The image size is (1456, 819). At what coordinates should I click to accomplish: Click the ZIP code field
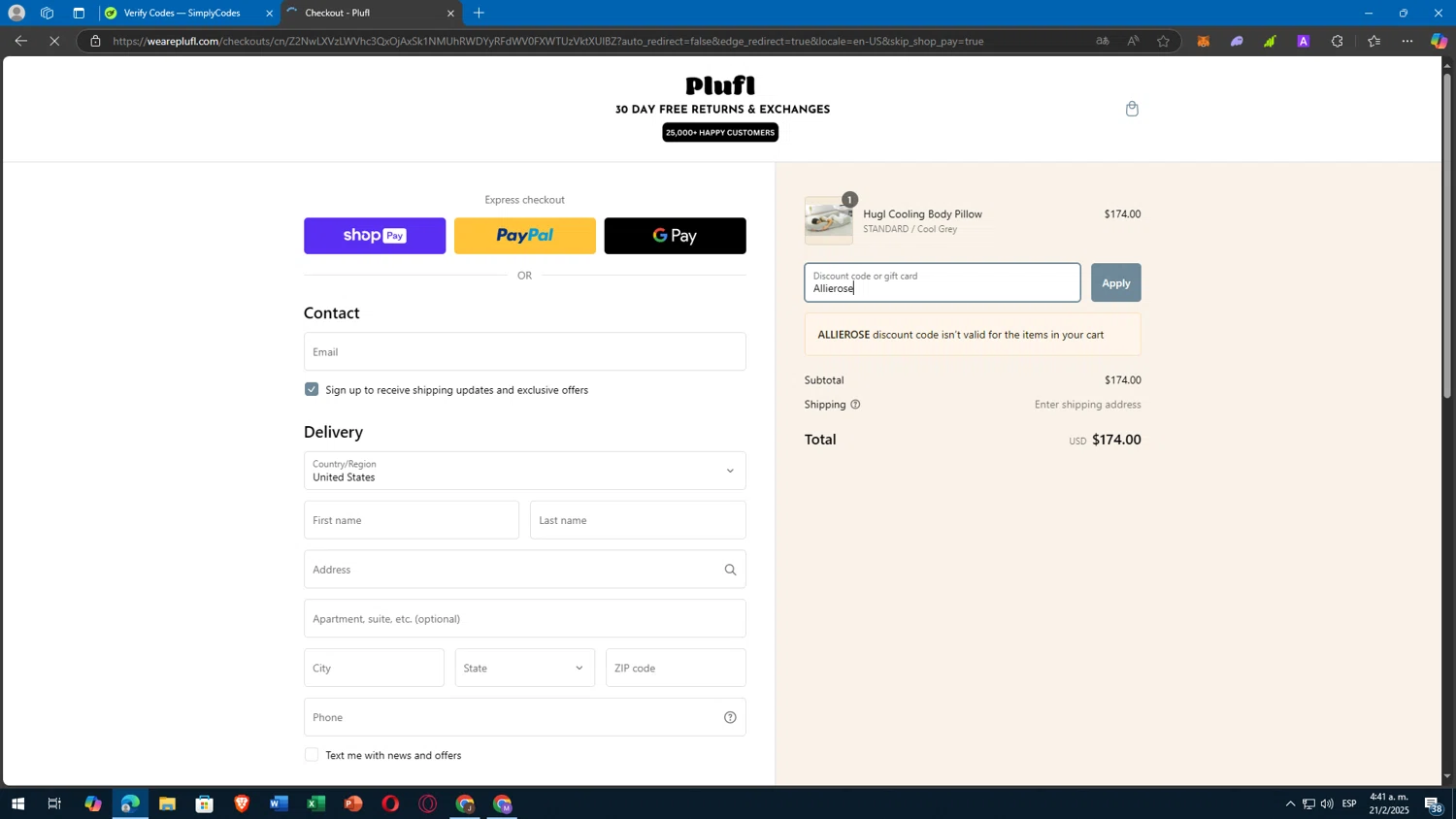tap(676, 668)
